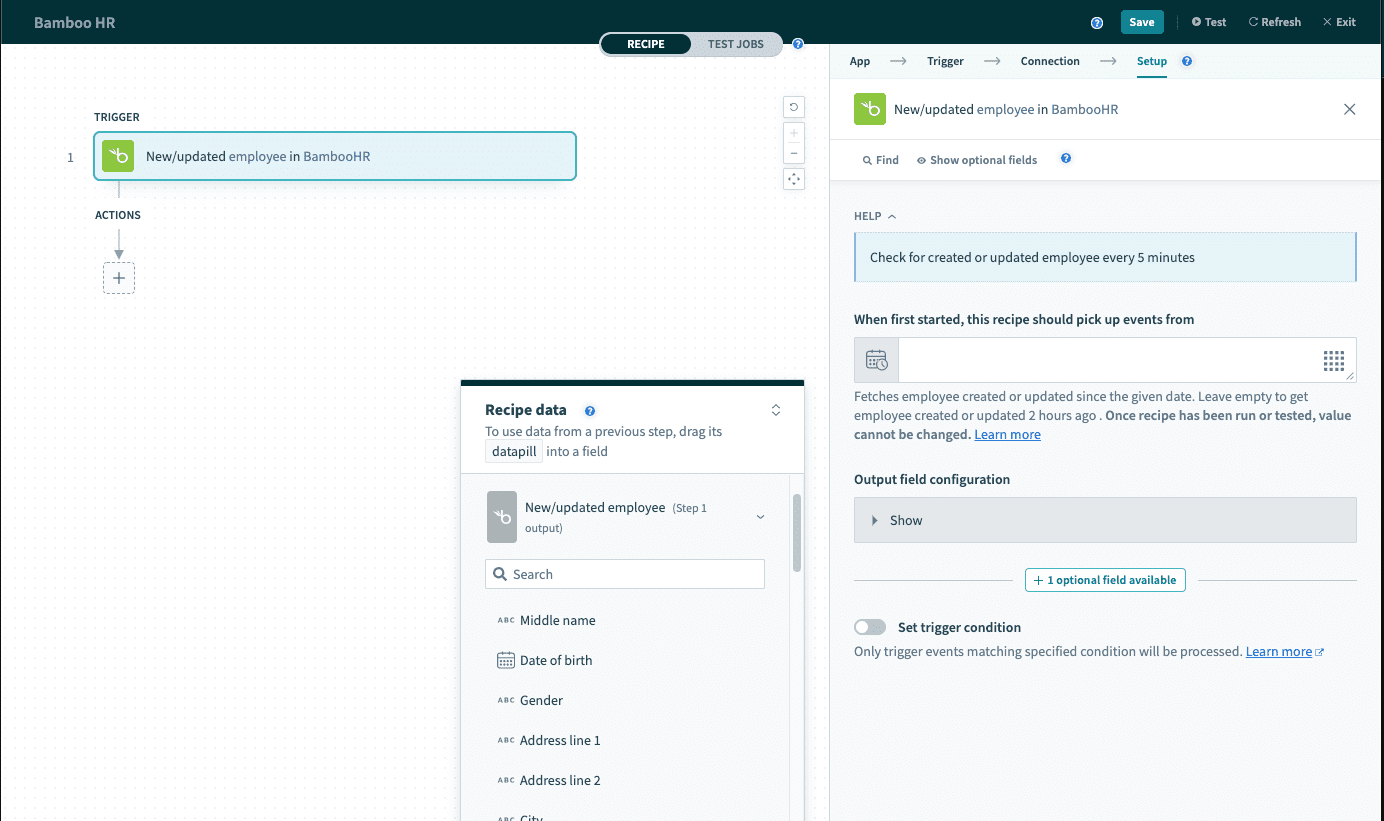Viewport: 1384px width, 821px height.
Task: Click the fit-to-view canvas icon
Action: (x=794, y=179)
